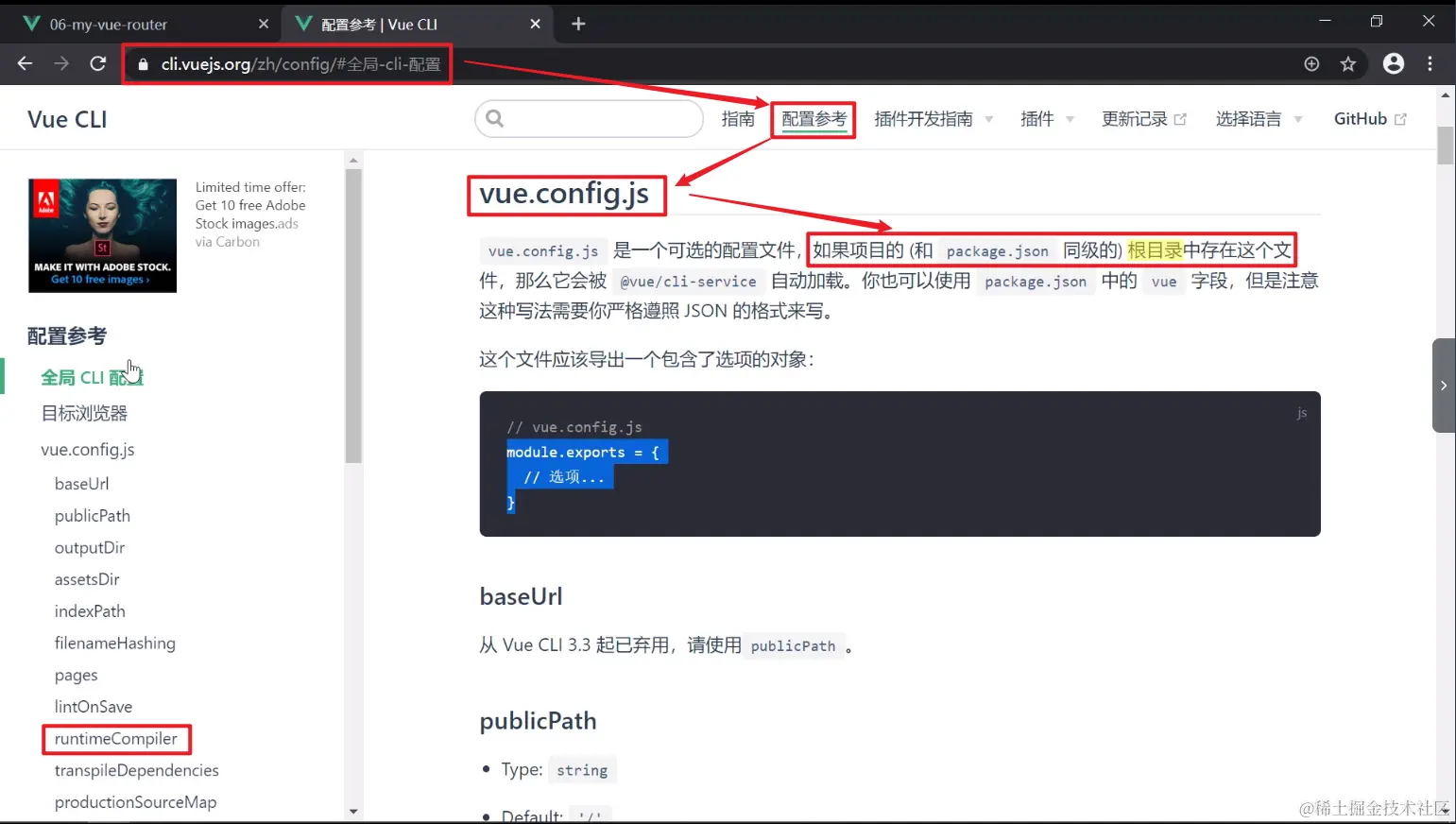The width and height of the screenshot is (1456, 824).
Task: Focus the docs search box
Action: click(x=589, y=119)
